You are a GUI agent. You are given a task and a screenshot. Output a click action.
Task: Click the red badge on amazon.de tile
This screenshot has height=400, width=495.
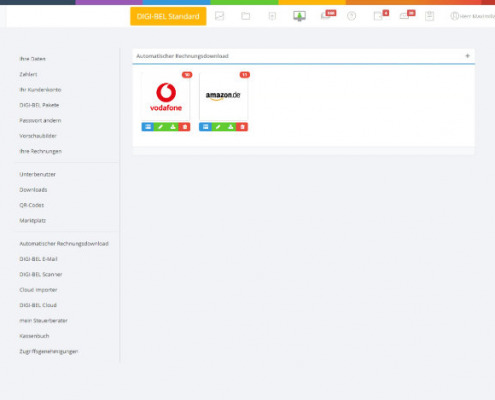click(245, 75)
